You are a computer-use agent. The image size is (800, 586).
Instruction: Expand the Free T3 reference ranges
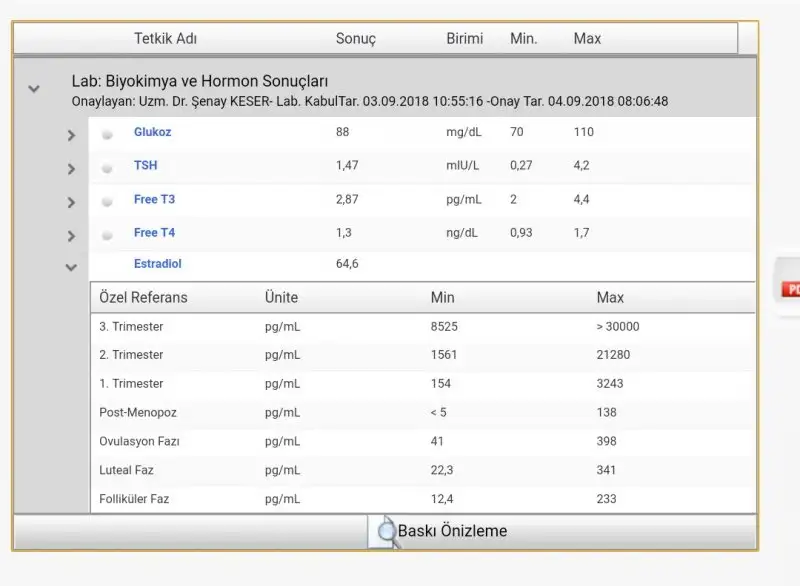[x=71, y=203]
